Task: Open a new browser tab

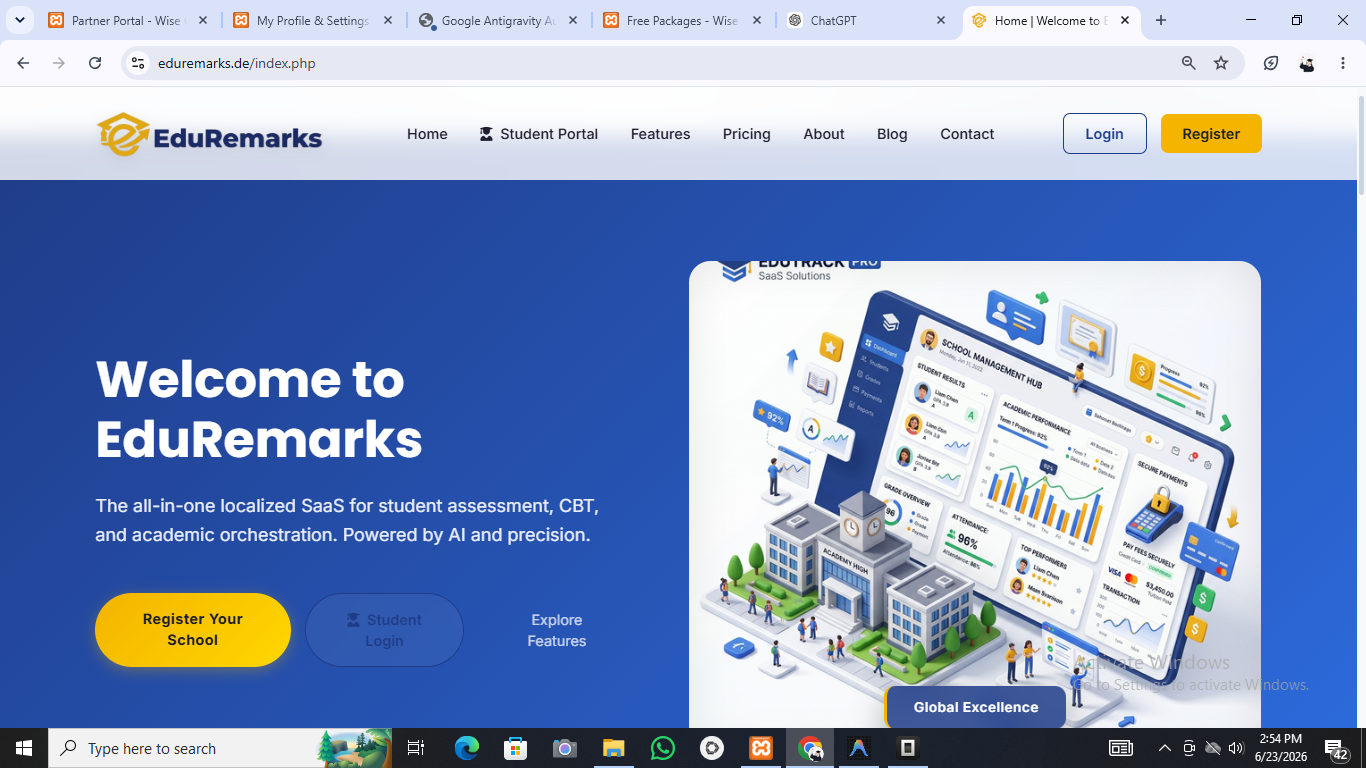Action: [x=1161, y=20]
